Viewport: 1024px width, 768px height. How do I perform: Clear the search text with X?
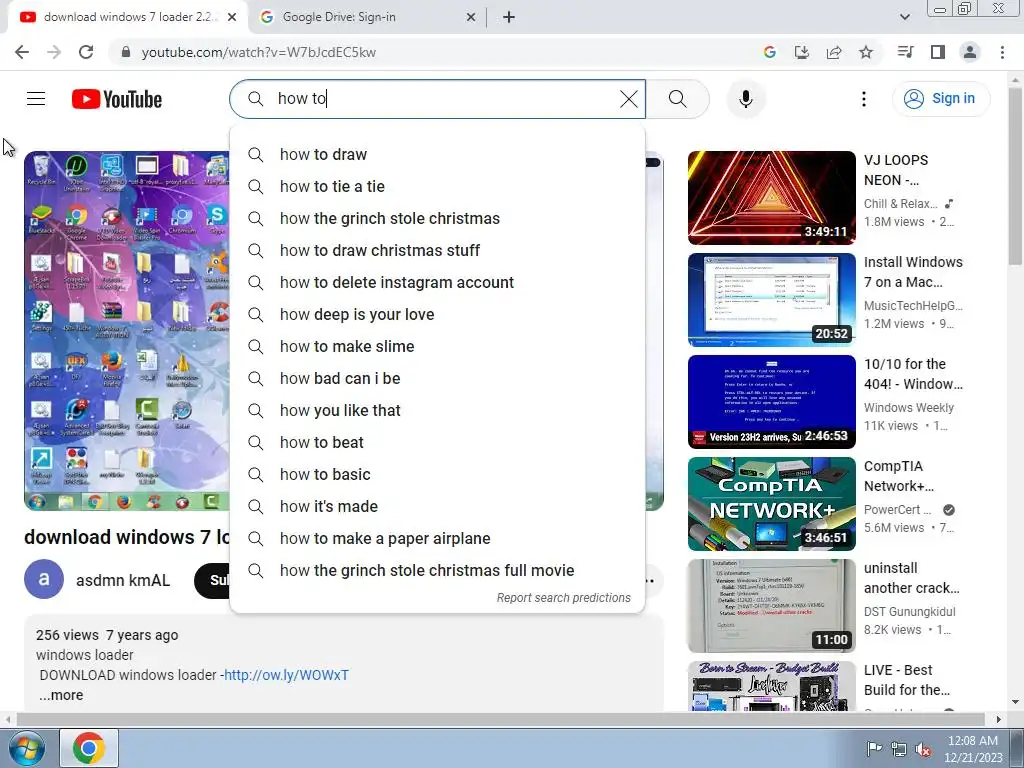click(629, 99)
